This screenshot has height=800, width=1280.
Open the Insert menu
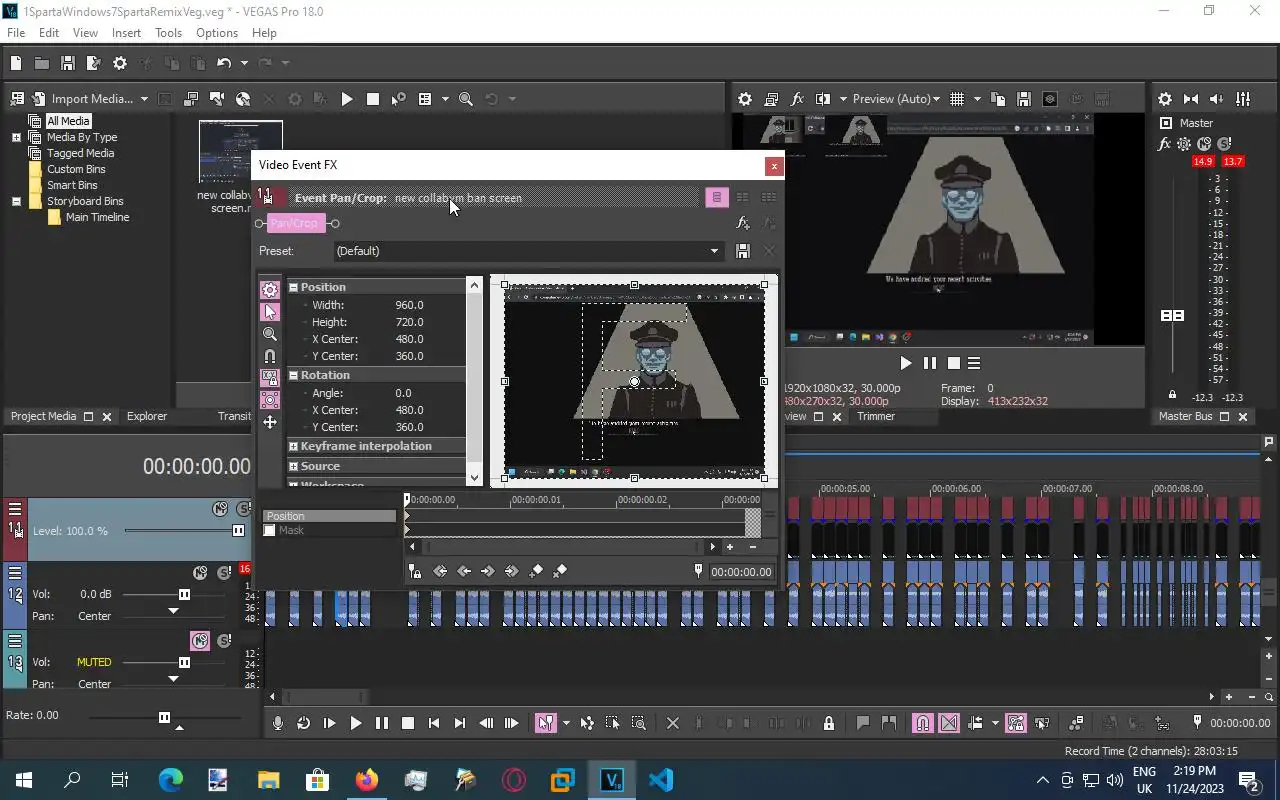pos(126,33)
